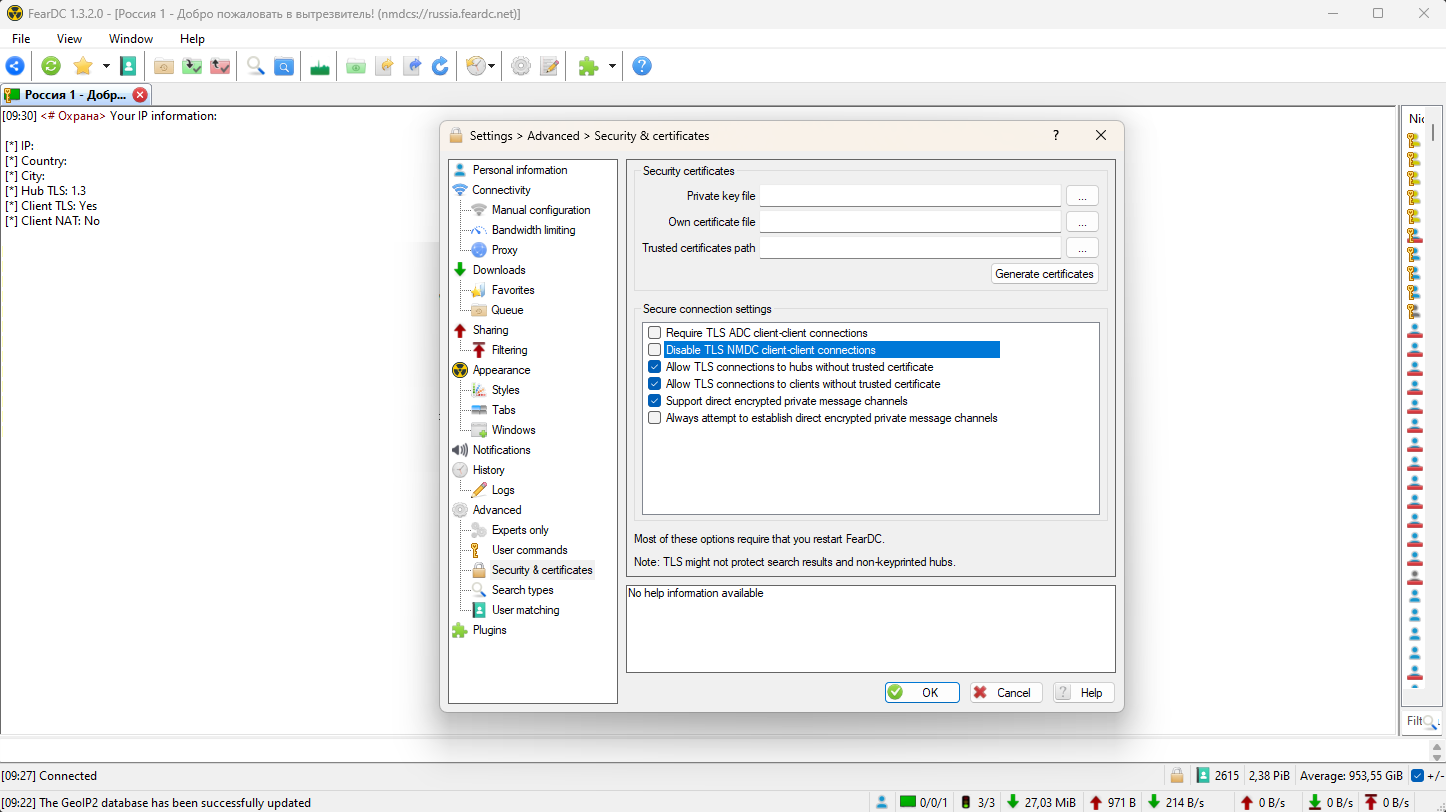
Task: Open Search via magnifying glass icon
Action: [256, 66]
